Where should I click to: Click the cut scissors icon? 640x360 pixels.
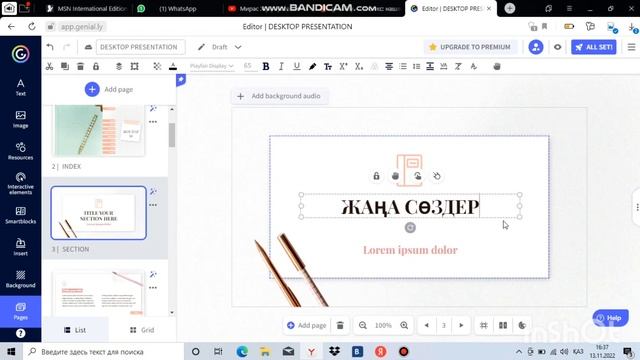pyautogui.click(x=49, y=66)
